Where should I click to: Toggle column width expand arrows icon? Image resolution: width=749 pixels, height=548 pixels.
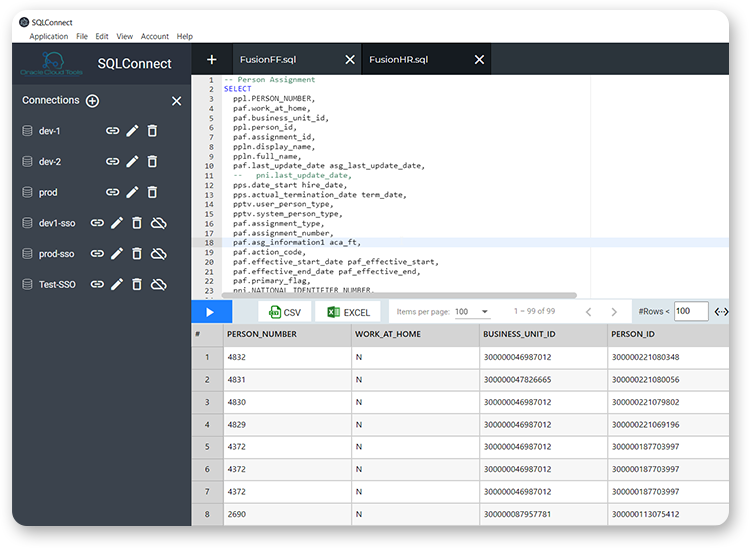tap(721, 312)
